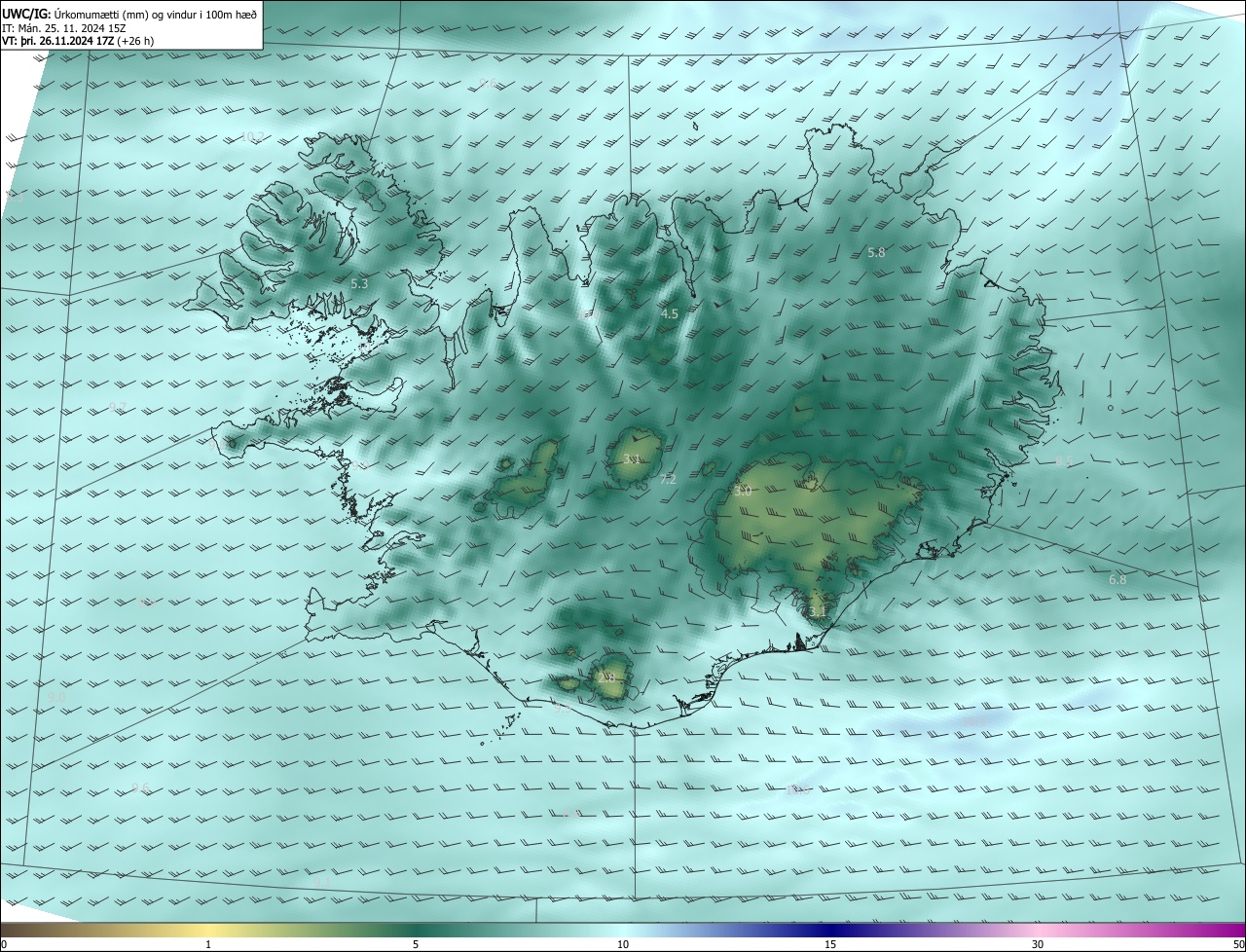Click the 10.2 value label in the northwest sea
This screenshot has width=1246, height=952.
coord(251,136)
